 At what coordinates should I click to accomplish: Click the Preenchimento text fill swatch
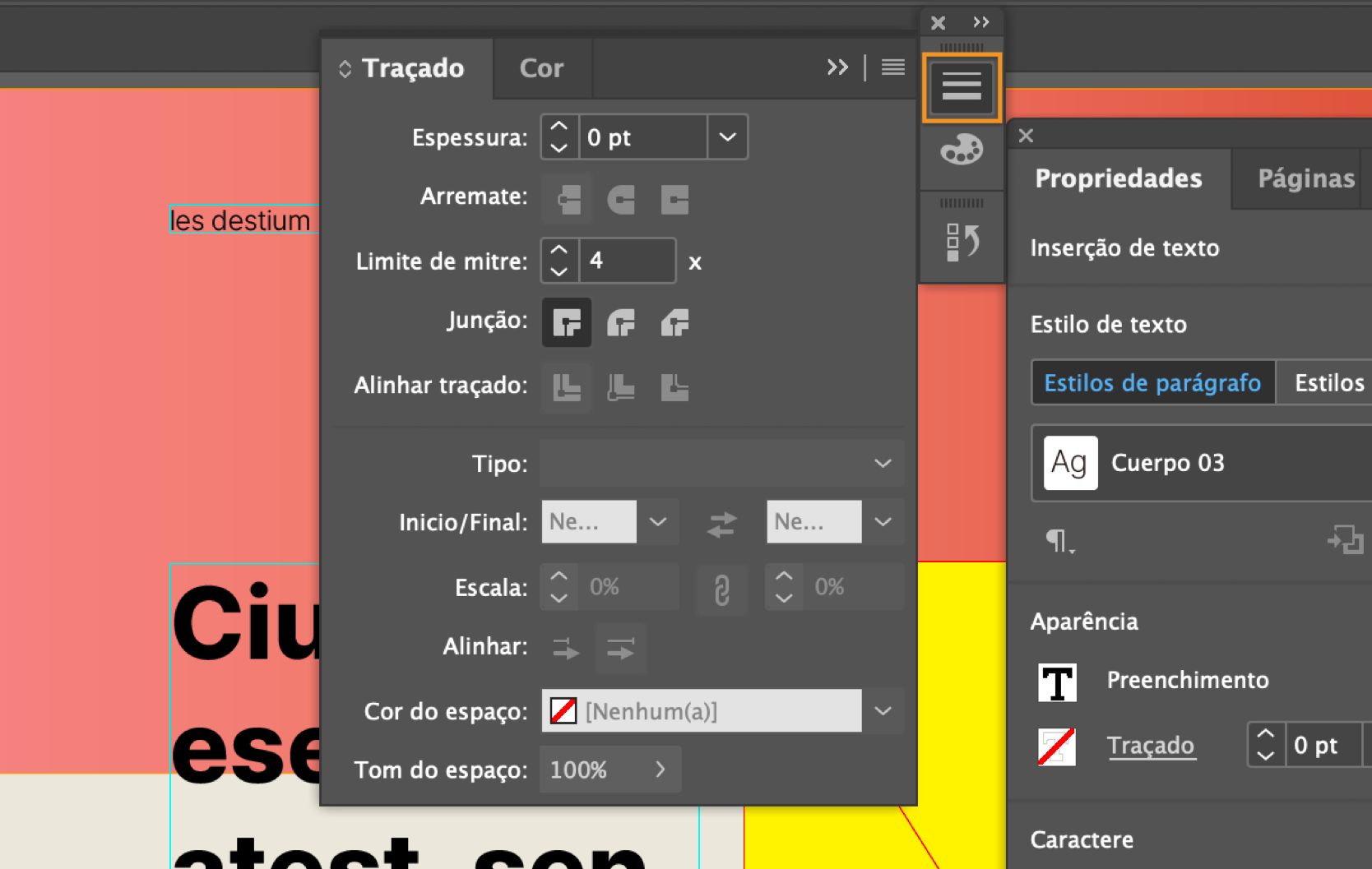point(1057,682)
